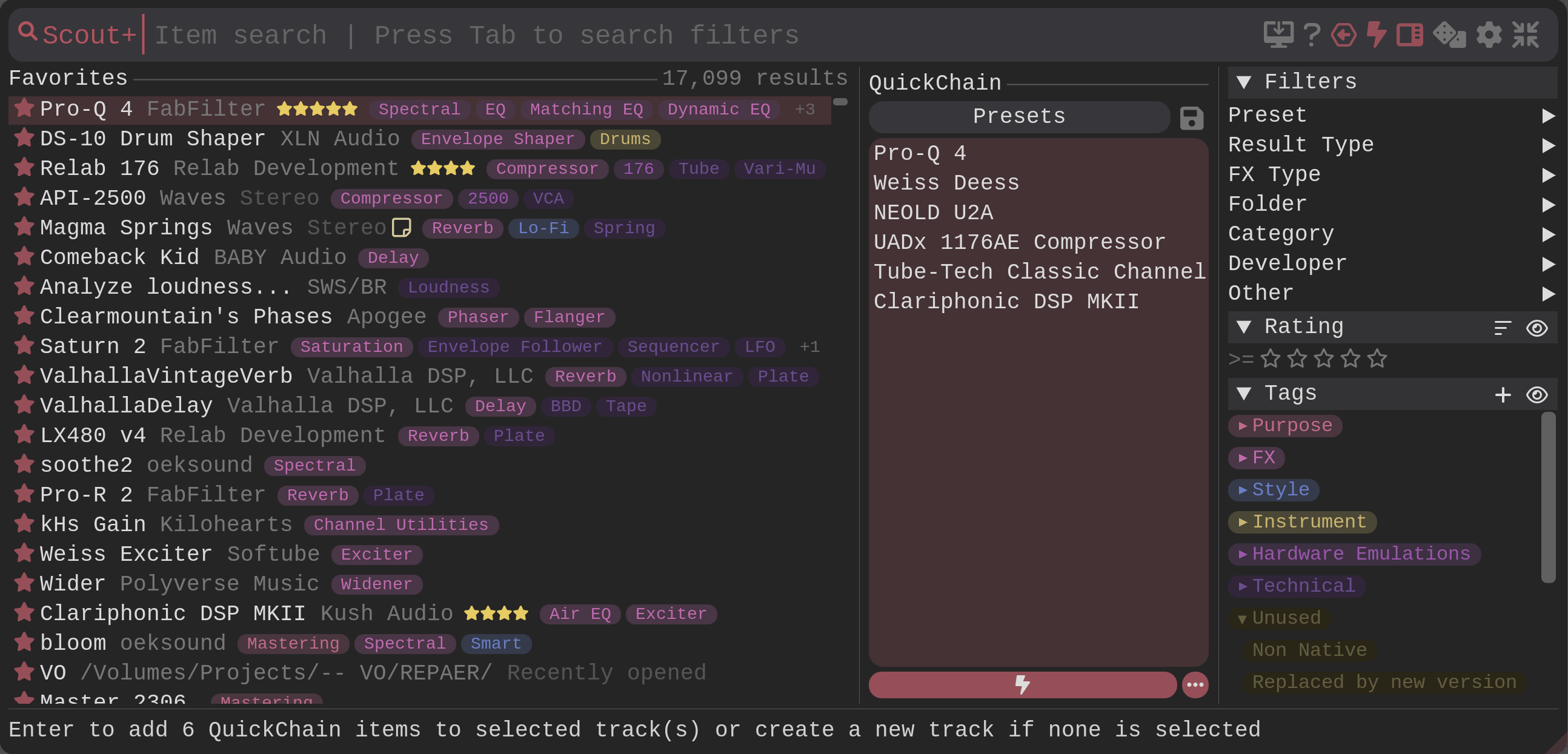This screenshot has width=1568, height=754.
Task: Open settings with the gear icon
Action: pos(1489,35)
